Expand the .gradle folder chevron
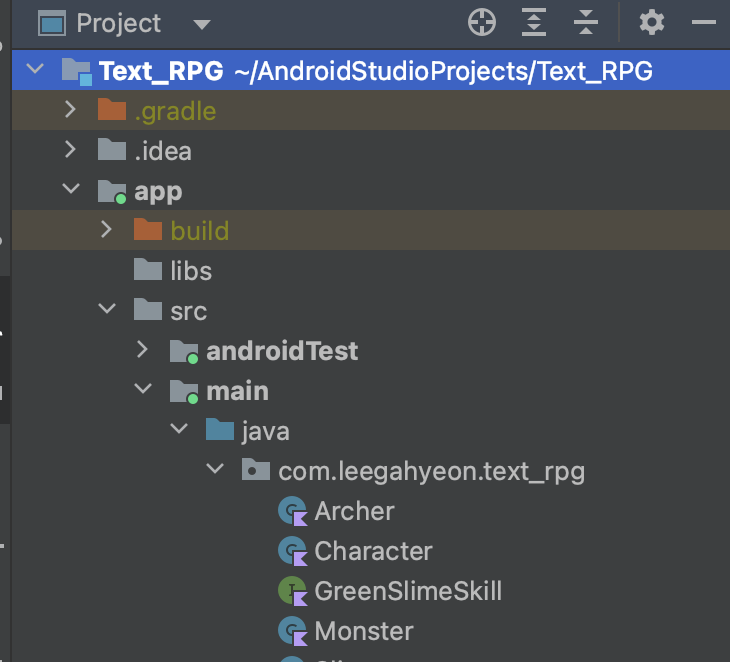This screenshot has height=662, width=730. [70, 109]
